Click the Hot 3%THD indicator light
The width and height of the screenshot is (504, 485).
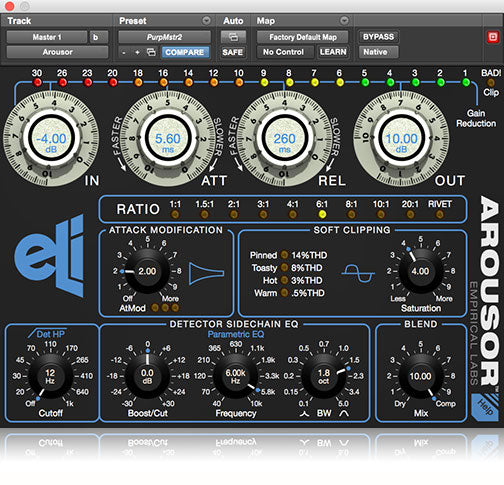point(284,280)
